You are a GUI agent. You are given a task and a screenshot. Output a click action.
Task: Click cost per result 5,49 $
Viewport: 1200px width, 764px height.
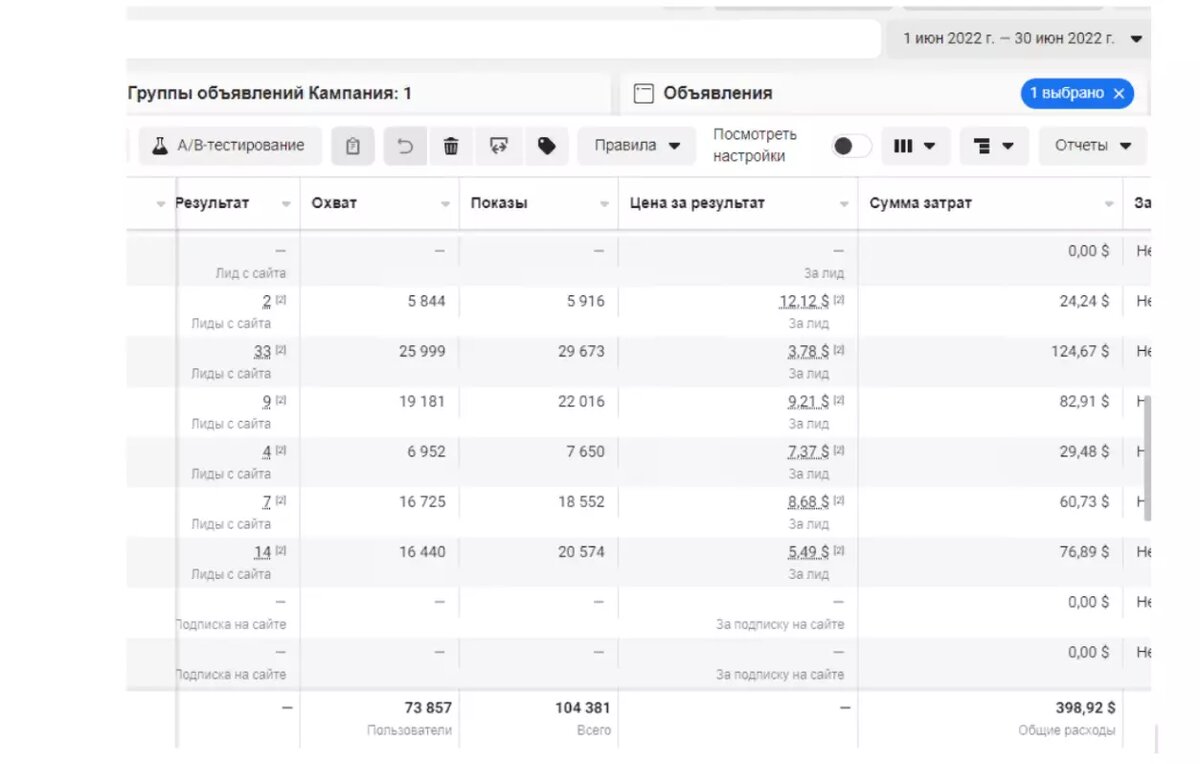808,552
